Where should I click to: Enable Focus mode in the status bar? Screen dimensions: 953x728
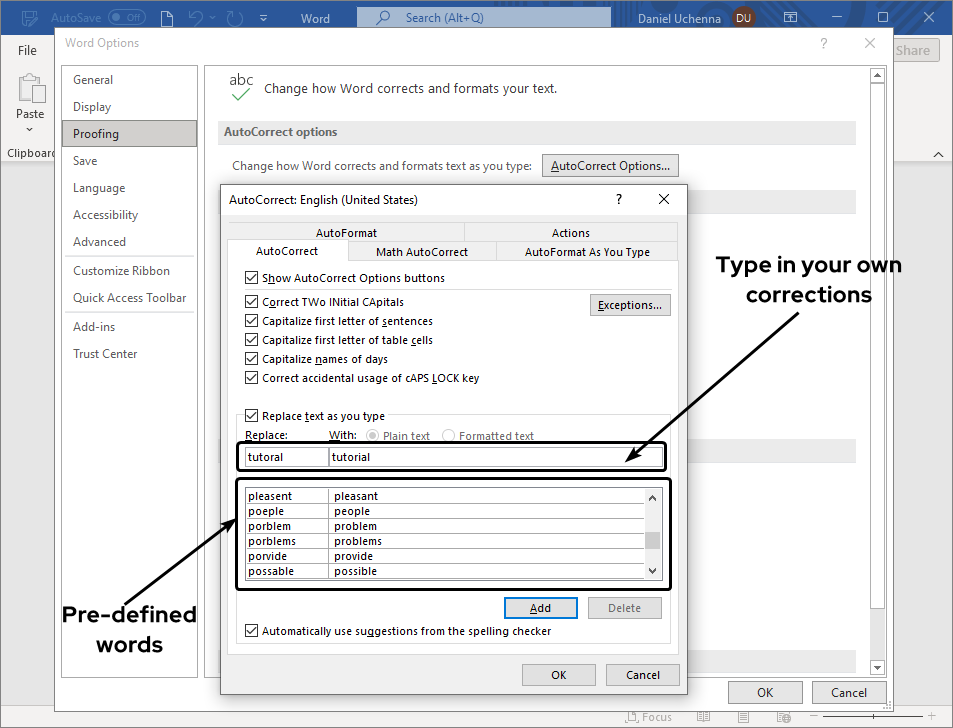point(649,717)
